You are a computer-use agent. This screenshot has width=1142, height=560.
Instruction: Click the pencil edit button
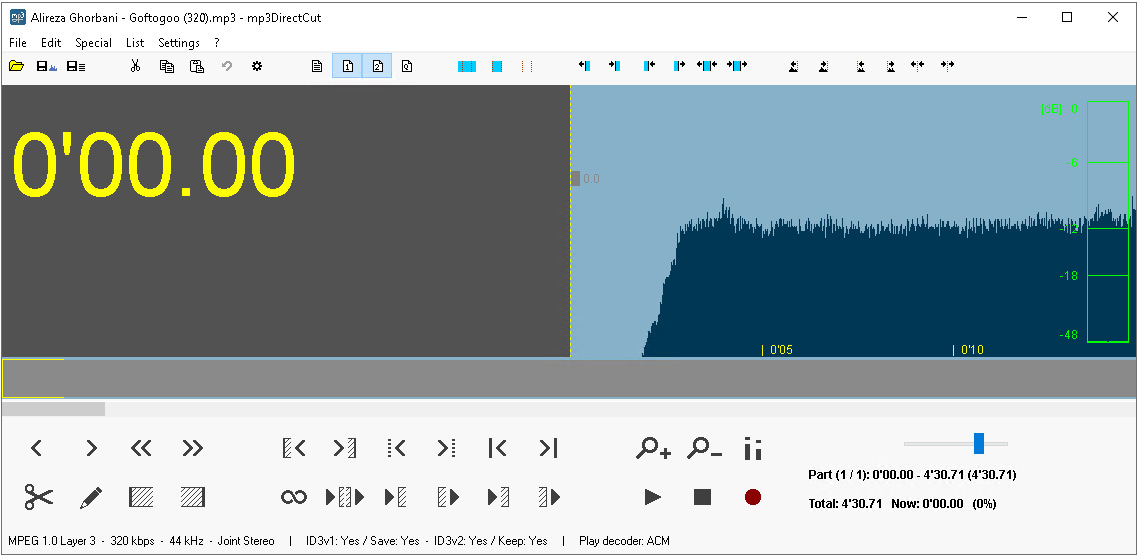[90, 497]
